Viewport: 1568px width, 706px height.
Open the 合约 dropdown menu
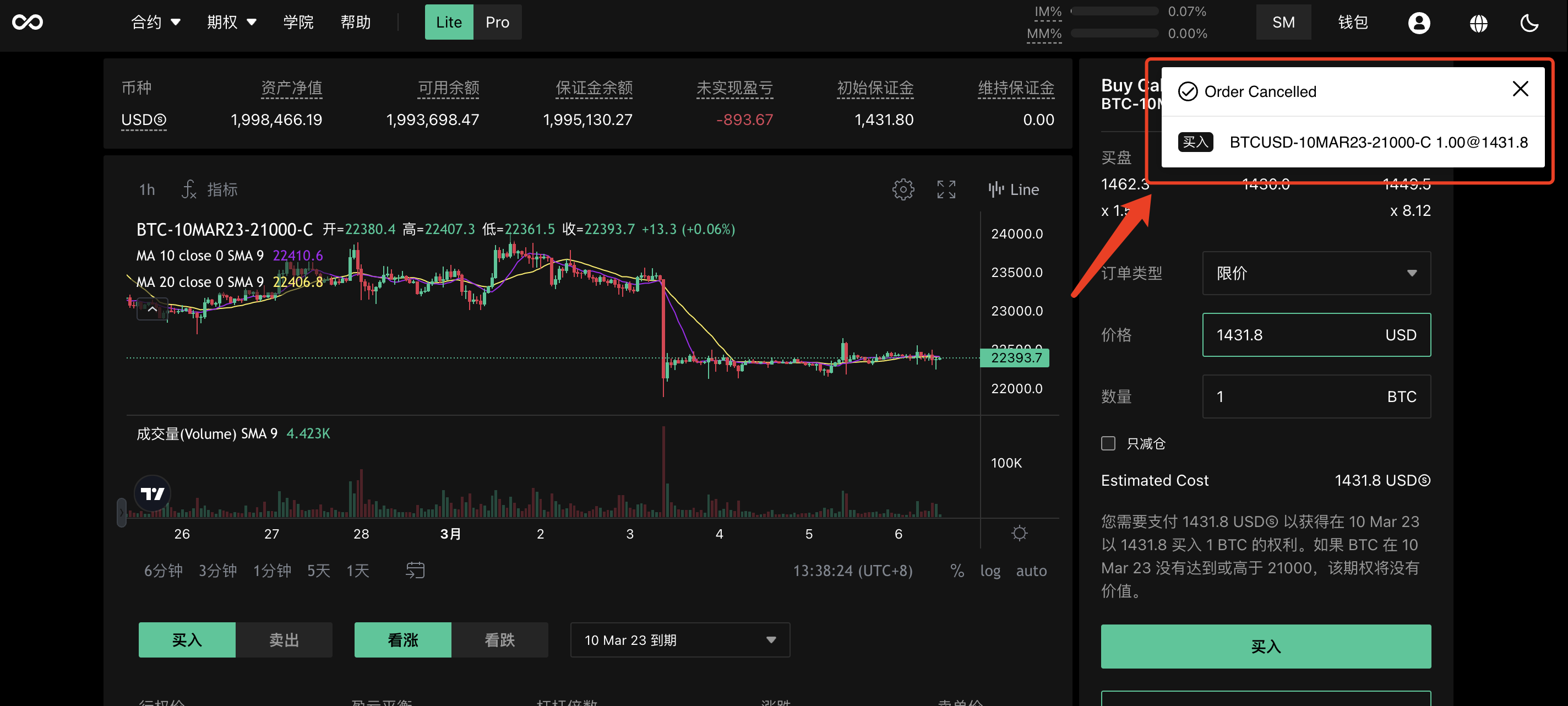[156, 23]
